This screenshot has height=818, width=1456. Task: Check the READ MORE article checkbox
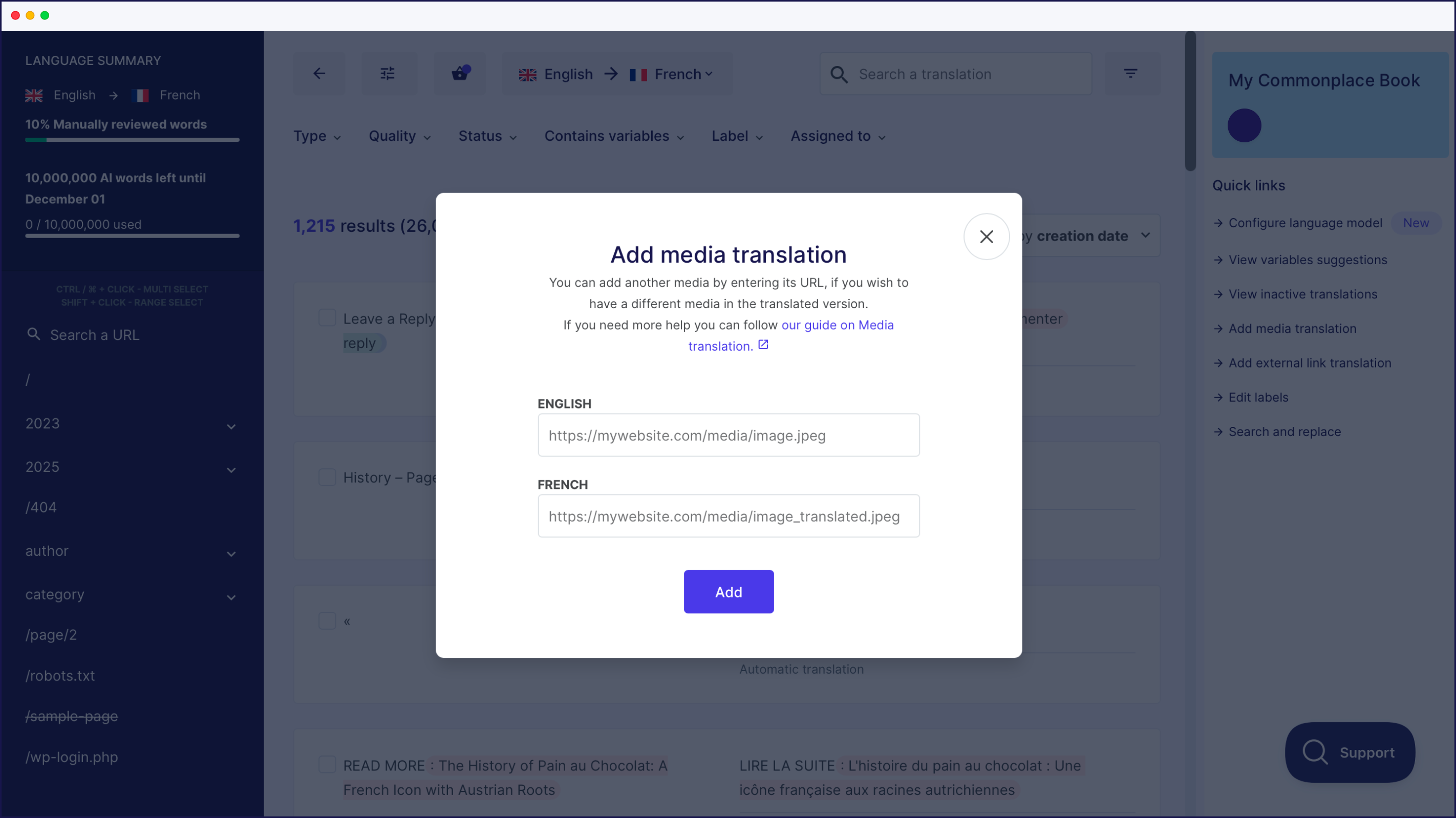pos(327,764)
